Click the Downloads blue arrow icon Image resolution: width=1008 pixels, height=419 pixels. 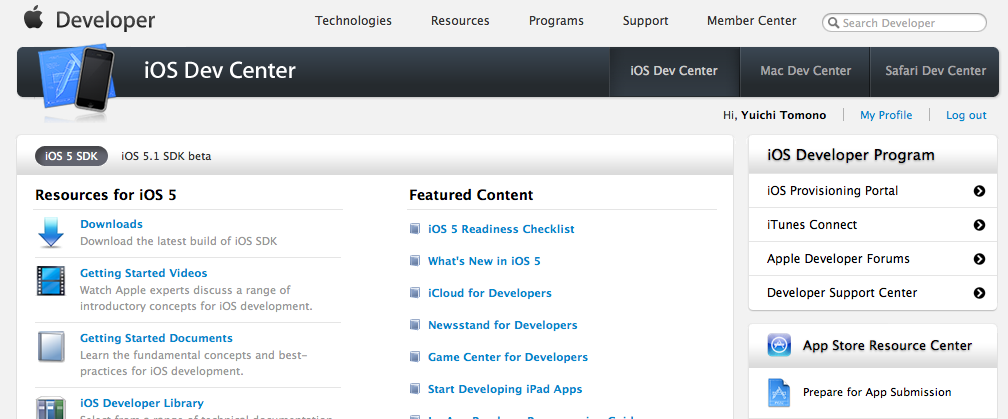51,232
